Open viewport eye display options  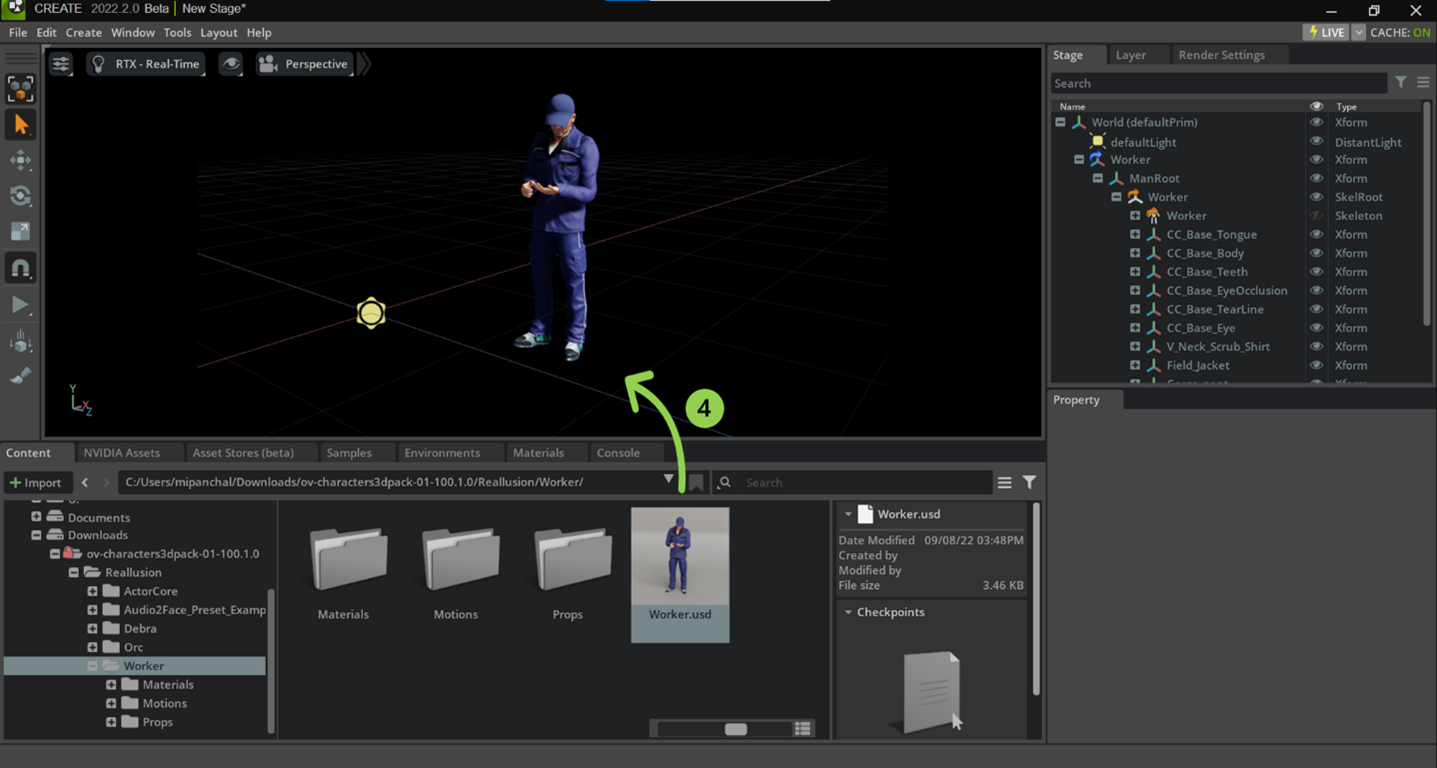[231, 64]
